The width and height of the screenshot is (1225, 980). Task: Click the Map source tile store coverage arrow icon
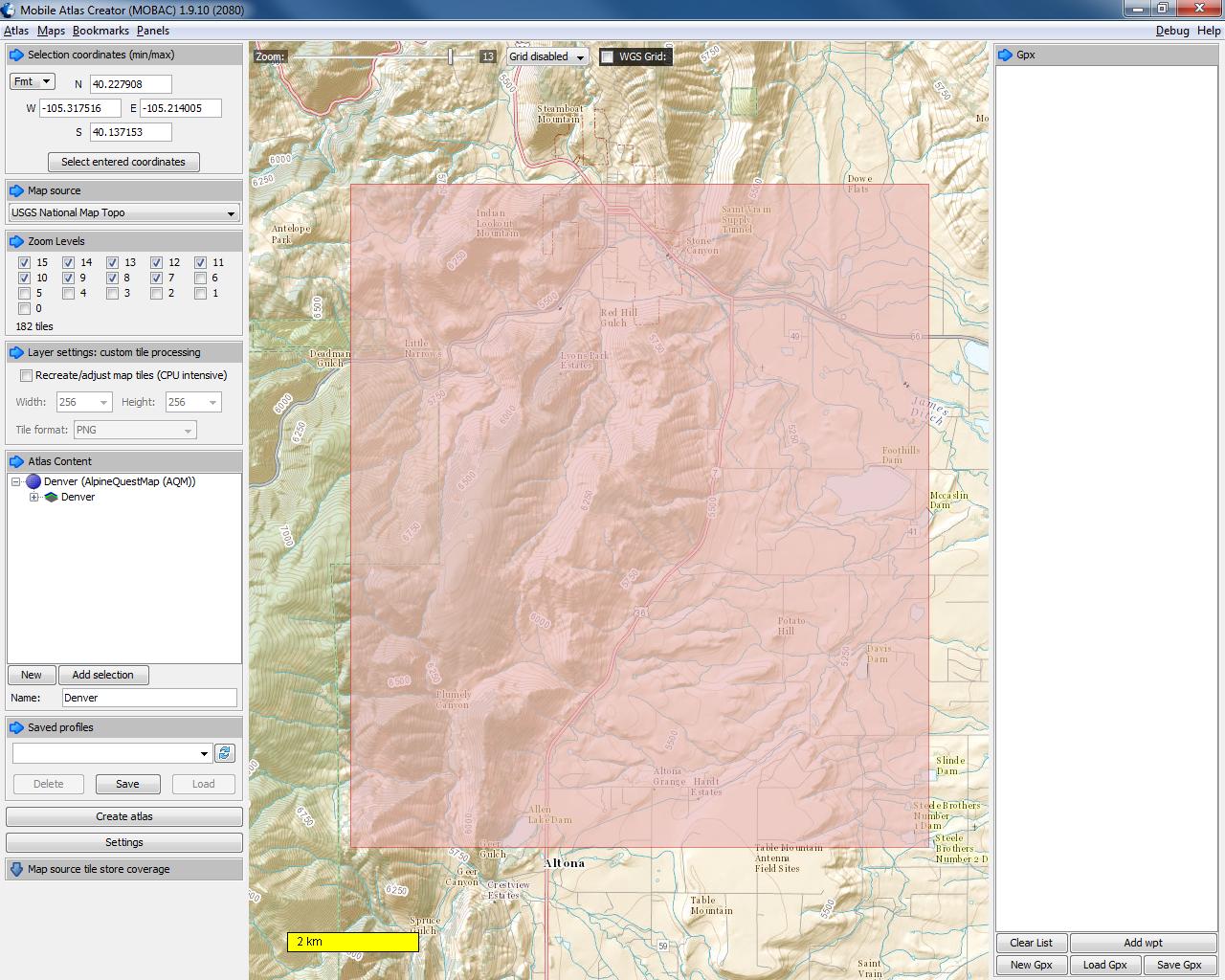(x=16, y=869)
